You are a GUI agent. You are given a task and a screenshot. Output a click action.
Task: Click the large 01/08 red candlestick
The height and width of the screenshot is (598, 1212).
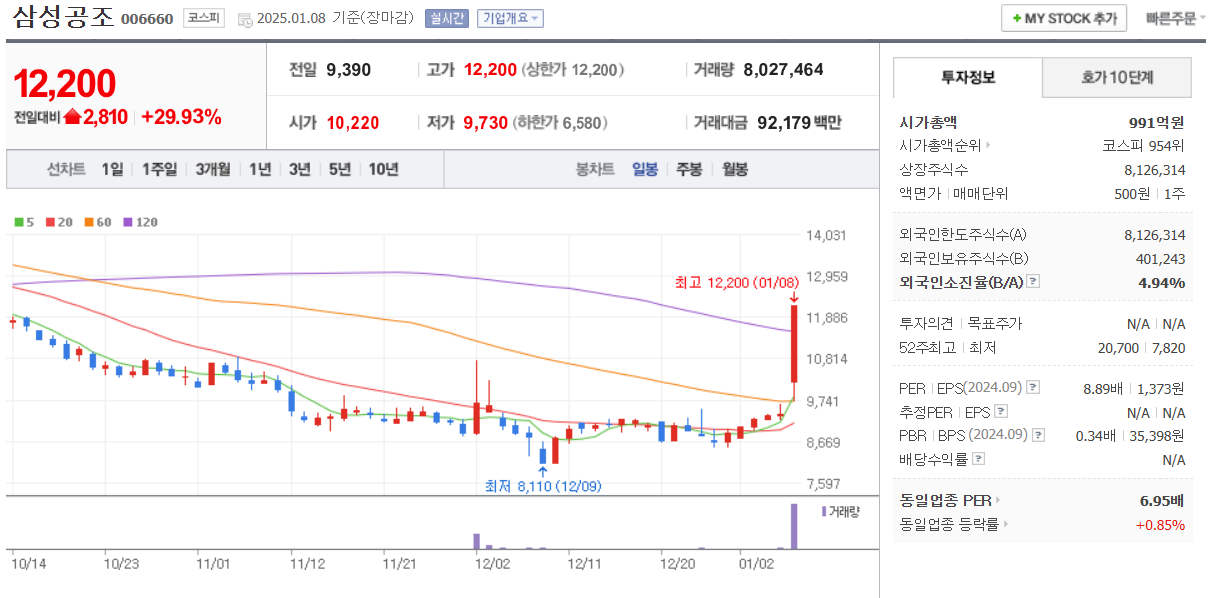pyautogui.click(x=794, y=343)
